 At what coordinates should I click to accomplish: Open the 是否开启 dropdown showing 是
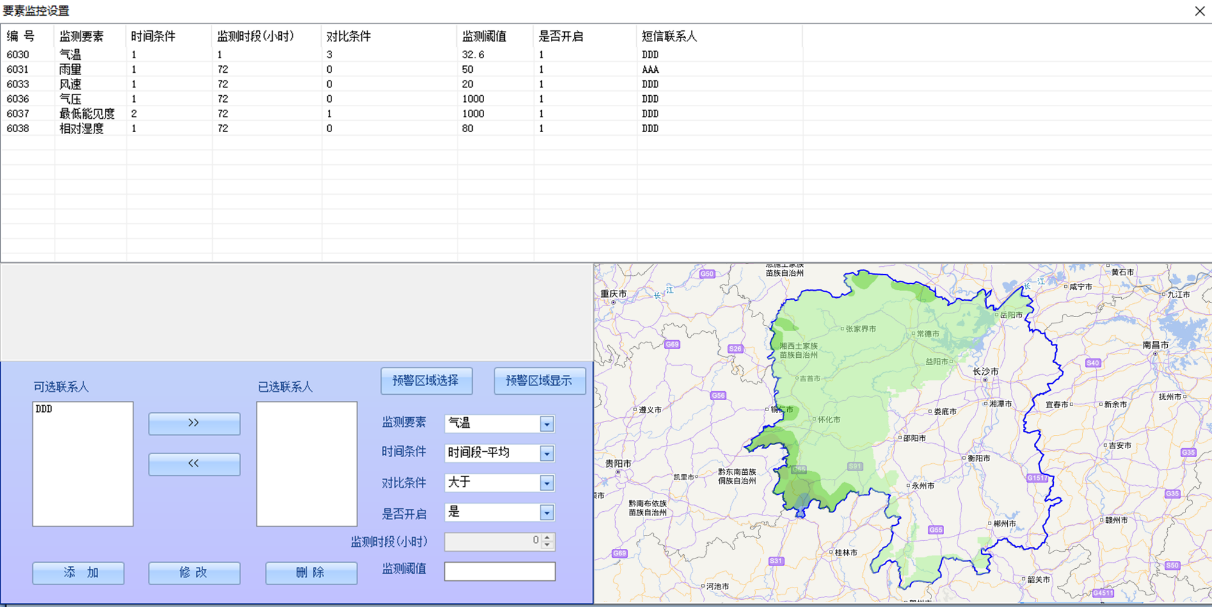pyautogui.click(x=546, y=512)
